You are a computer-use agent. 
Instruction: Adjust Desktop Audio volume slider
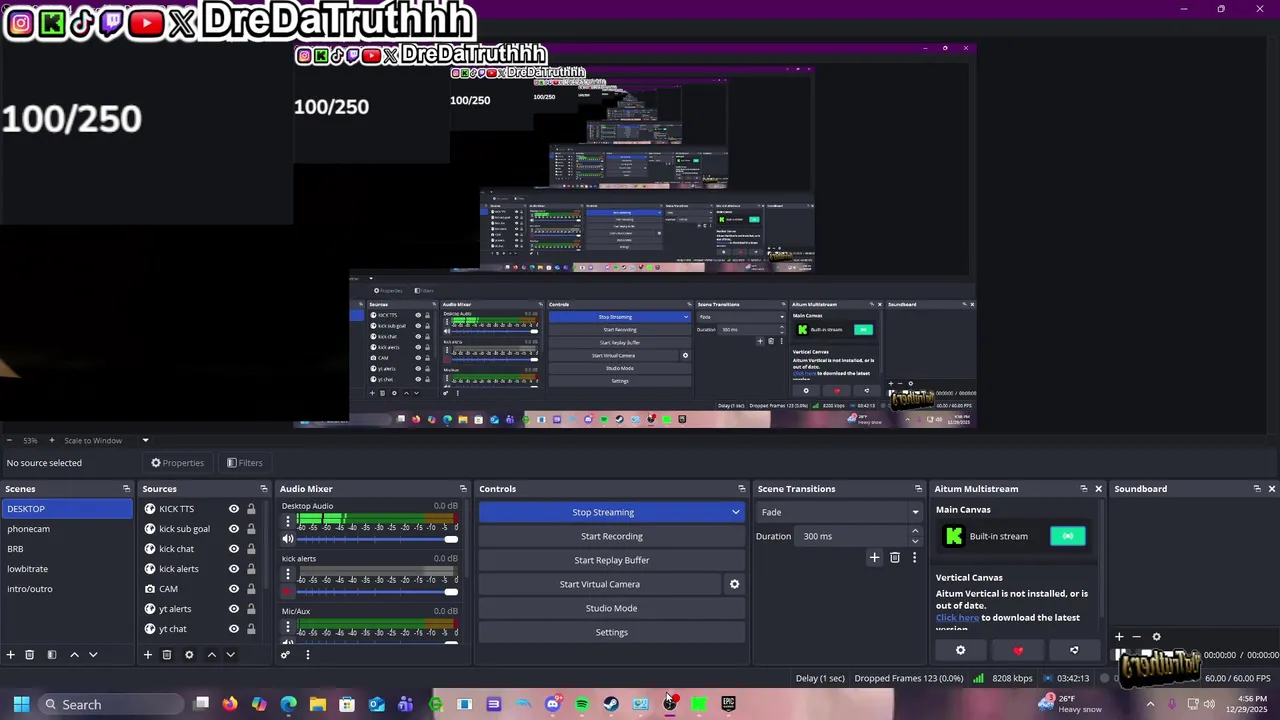click(376, 539)
